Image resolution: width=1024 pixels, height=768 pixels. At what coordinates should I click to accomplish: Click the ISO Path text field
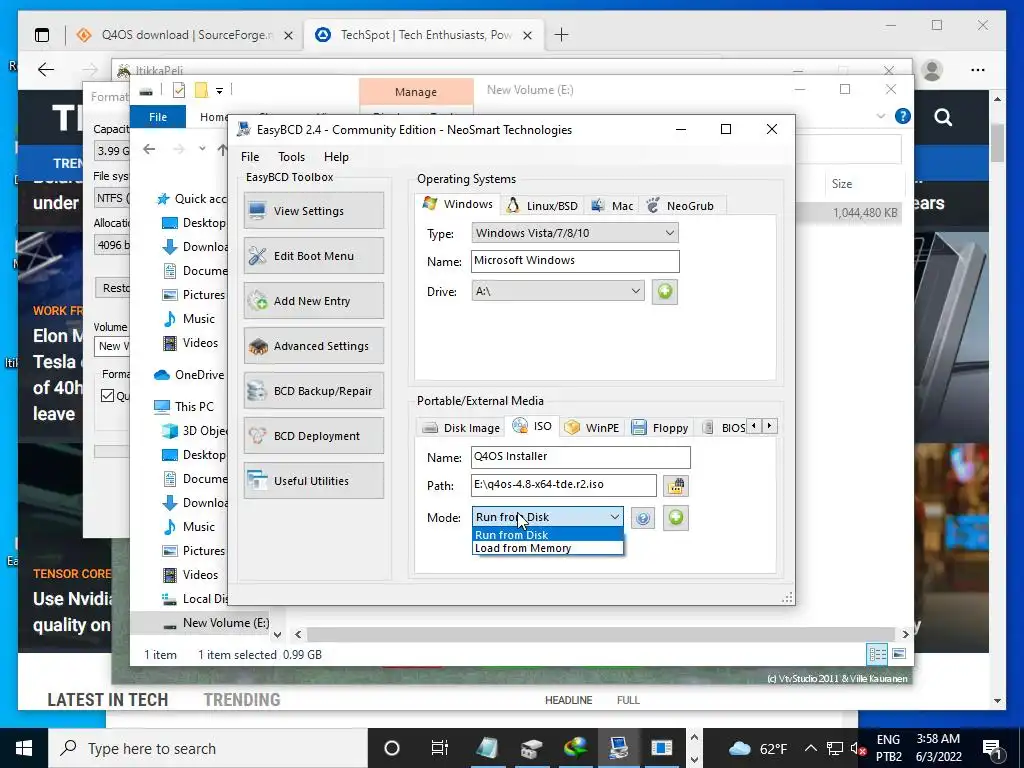(564, 485)
